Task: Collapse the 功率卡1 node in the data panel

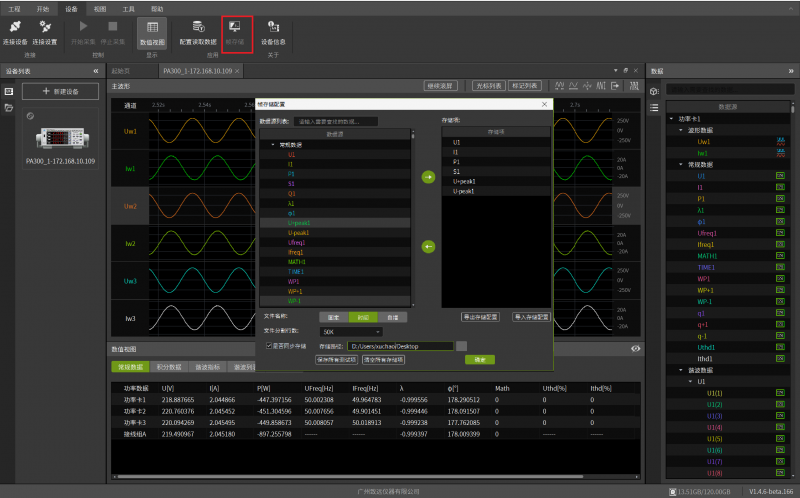Action: tap(672, 119)
